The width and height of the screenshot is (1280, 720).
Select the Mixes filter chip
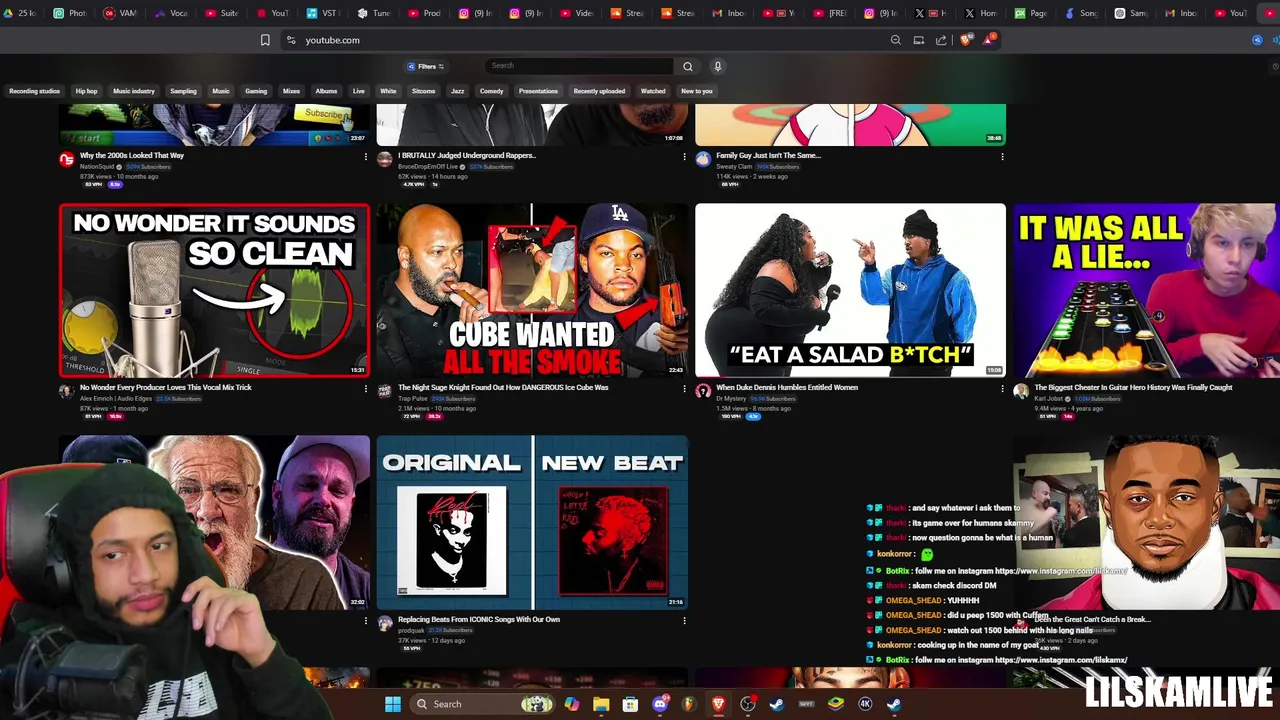[291, 91]
